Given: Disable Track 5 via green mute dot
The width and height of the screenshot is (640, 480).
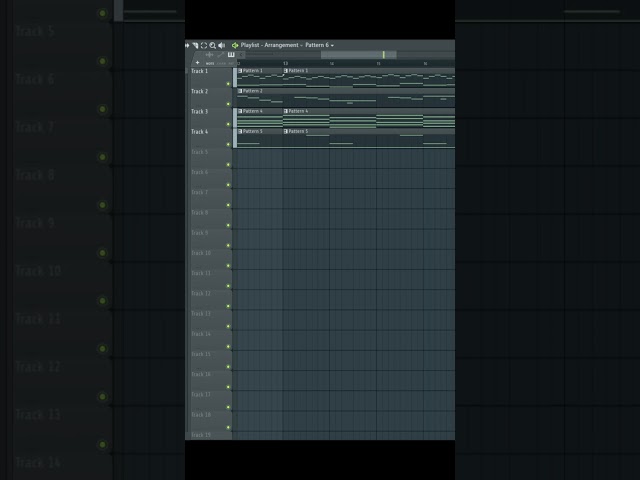Looking at the screenshot, I should pyautogui.click(x=228, y=164).
